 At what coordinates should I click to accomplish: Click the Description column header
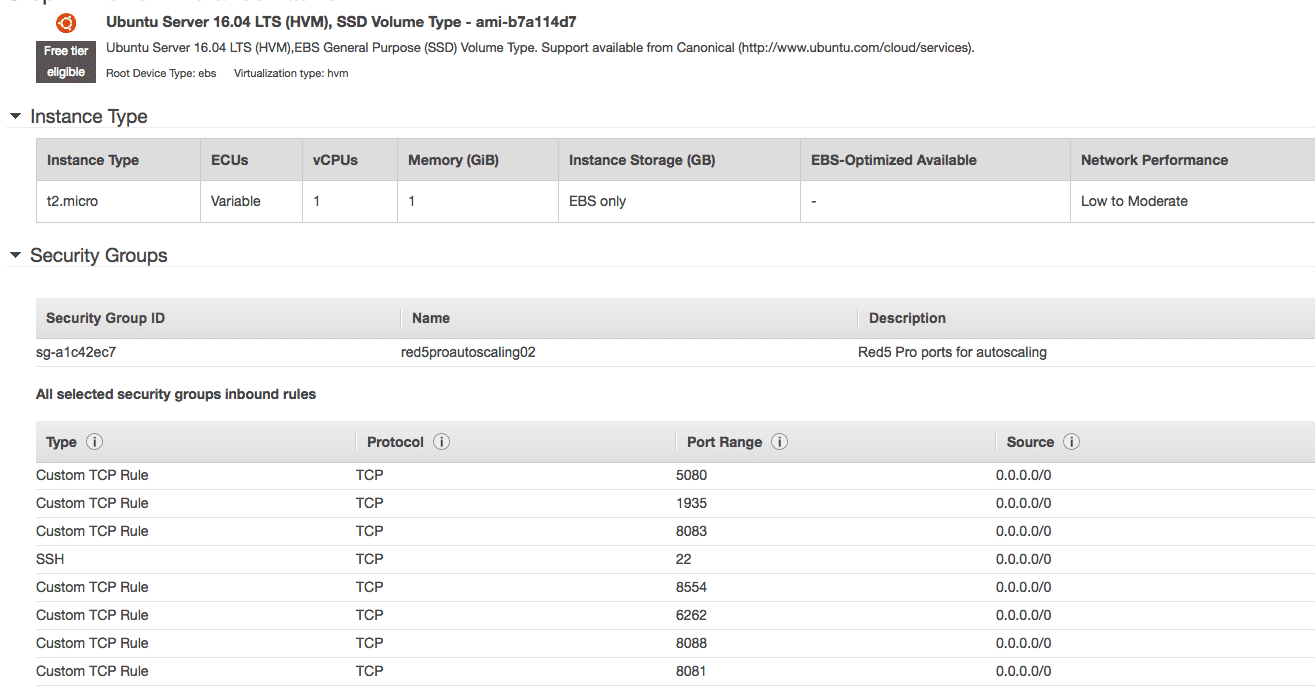907,318
